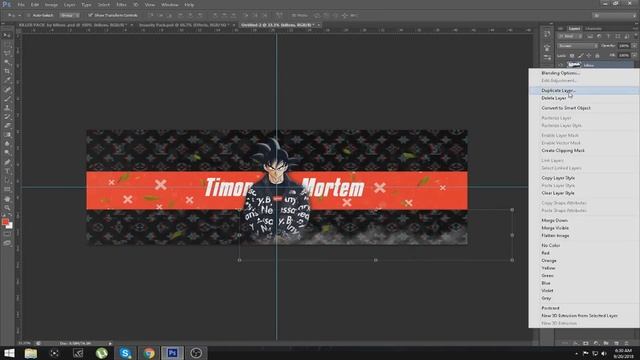This screenshot has height=360, width=640.
Task: Hide the selected layer via eye icon
Action: tap(561, 65)
